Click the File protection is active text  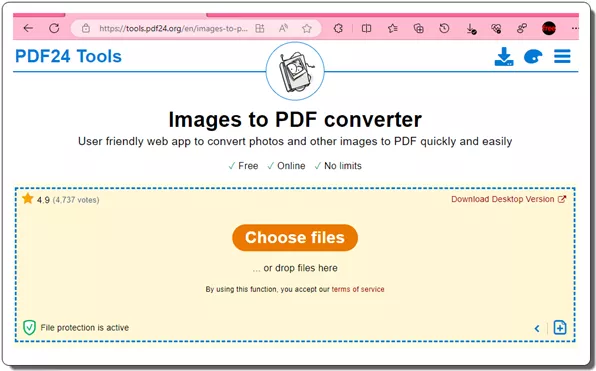click(85, 328)
